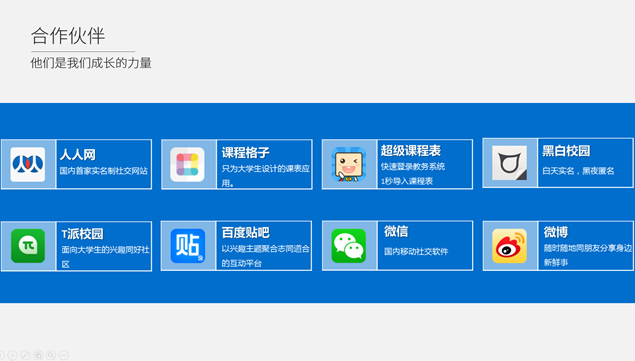Click the 超级课程表 cartoon face icon

(349, 164)
